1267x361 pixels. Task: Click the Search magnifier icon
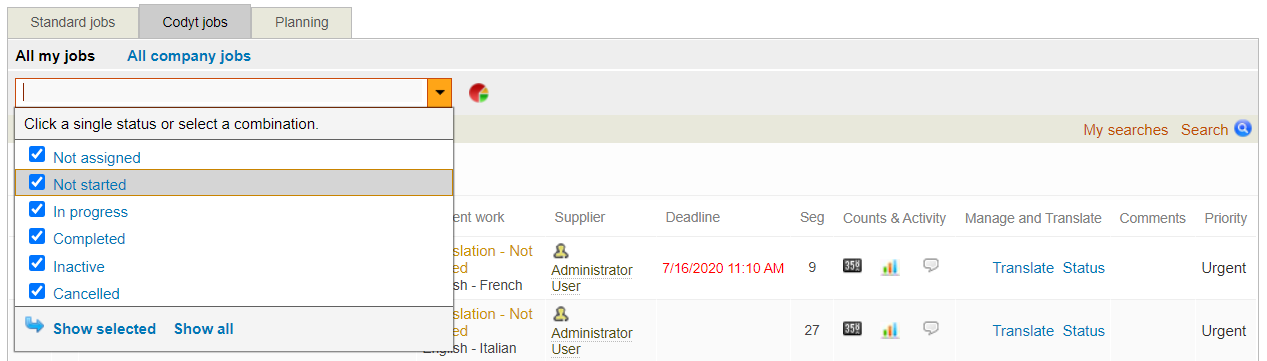coord(1243,129)
